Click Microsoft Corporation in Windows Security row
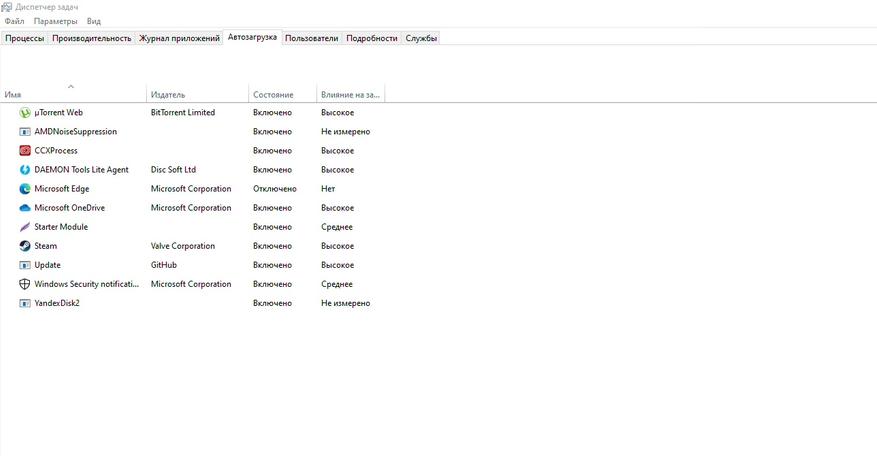 (191, 284)
